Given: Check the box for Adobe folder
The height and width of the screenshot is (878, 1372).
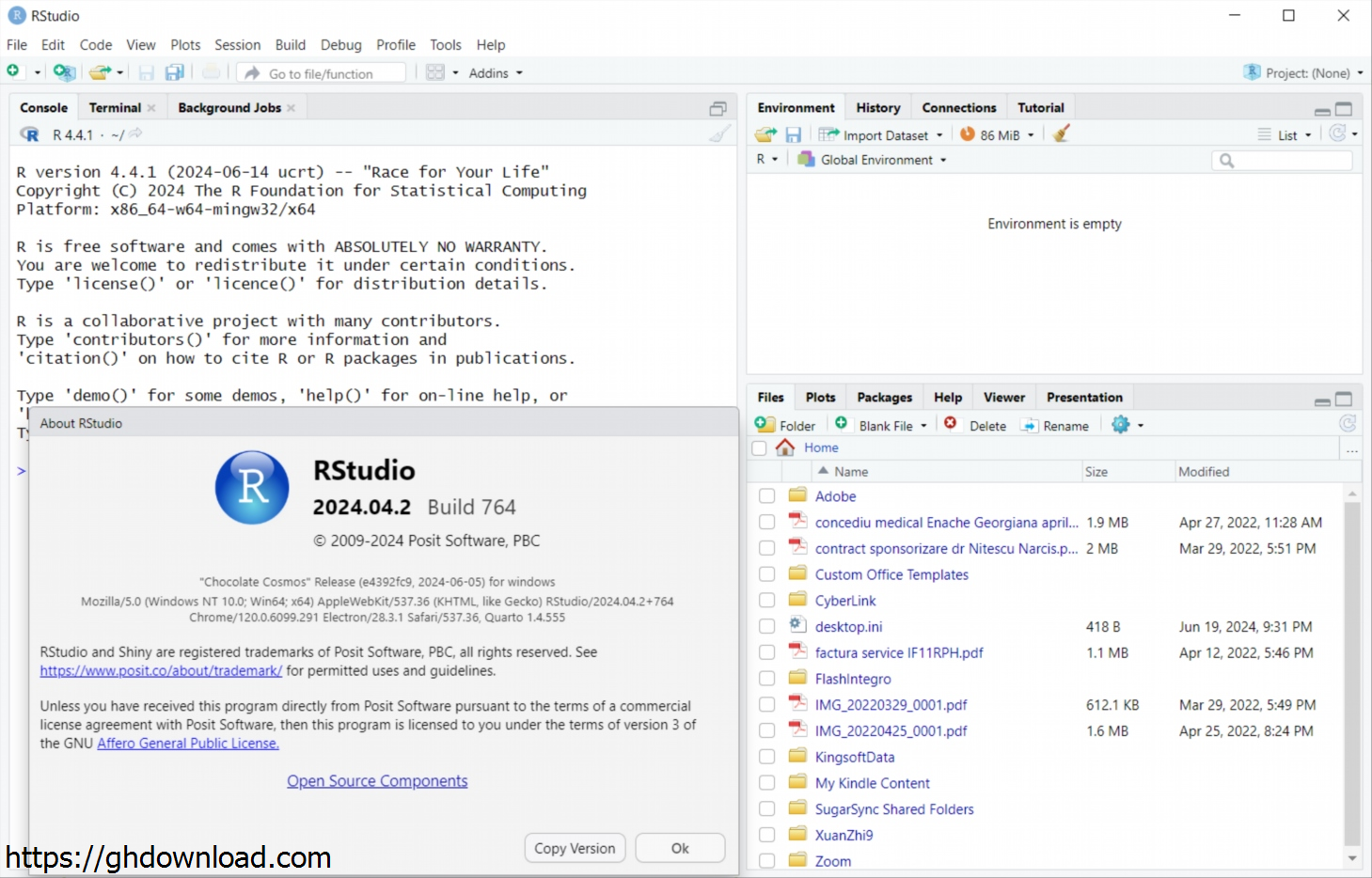Looking at the screenshot, I should (766, 495).
